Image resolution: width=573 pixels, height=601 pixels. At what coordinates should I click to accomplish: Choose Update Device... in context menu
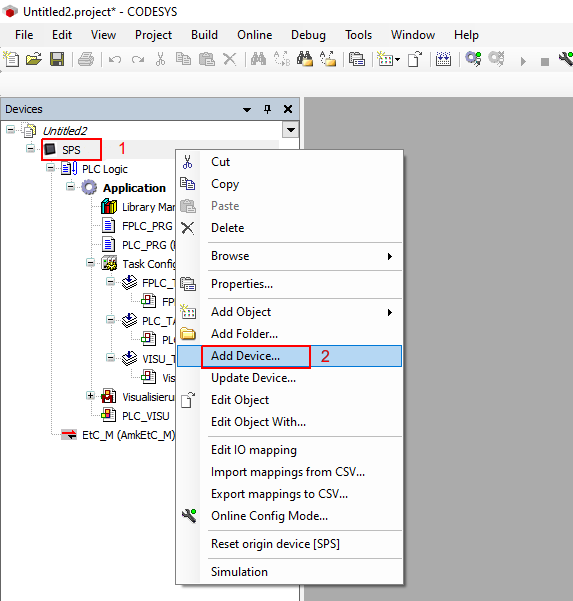(x=289, y=378)
